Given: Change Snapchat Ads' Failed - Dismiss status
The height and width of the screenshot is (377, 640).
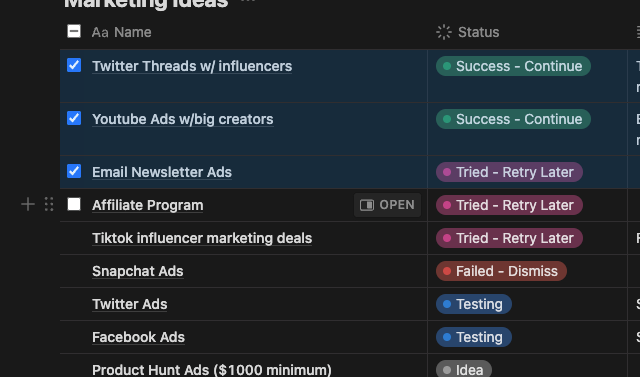Looking at the screenshot, I should click(x=501, y=271).
